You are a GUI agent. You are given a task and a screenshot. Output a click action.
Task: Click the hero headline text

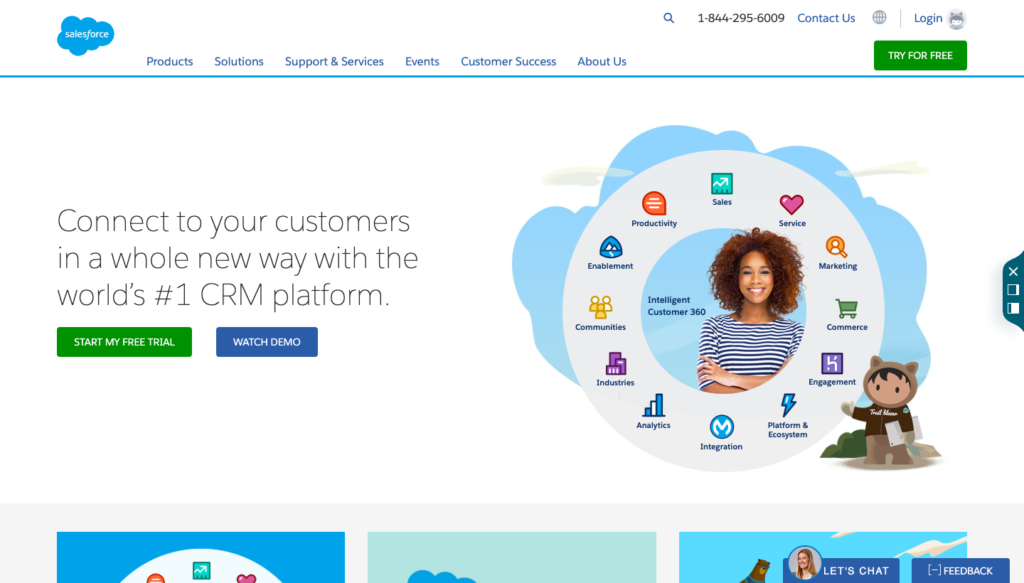tap(238, 257)
